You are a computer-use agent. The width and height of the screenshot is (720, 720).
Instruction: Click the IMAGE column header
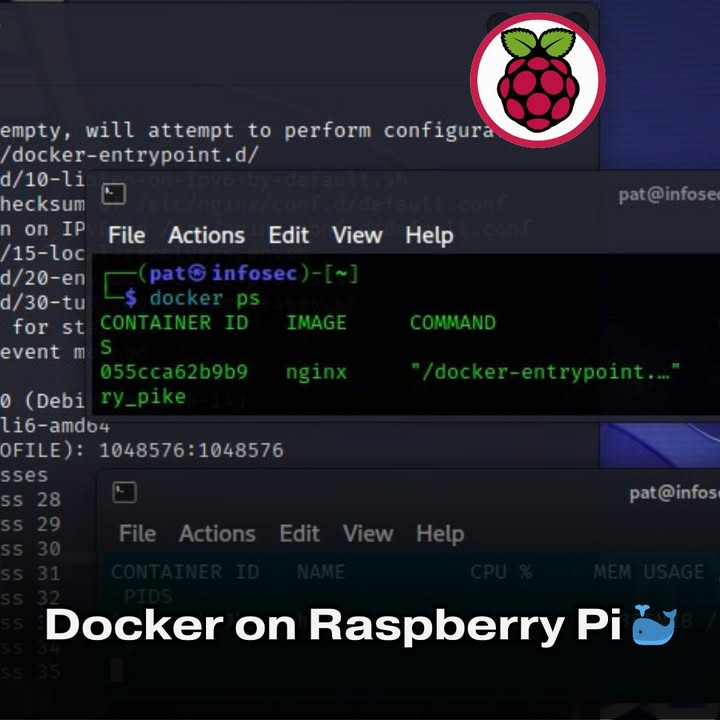click(x=316, y=323)
